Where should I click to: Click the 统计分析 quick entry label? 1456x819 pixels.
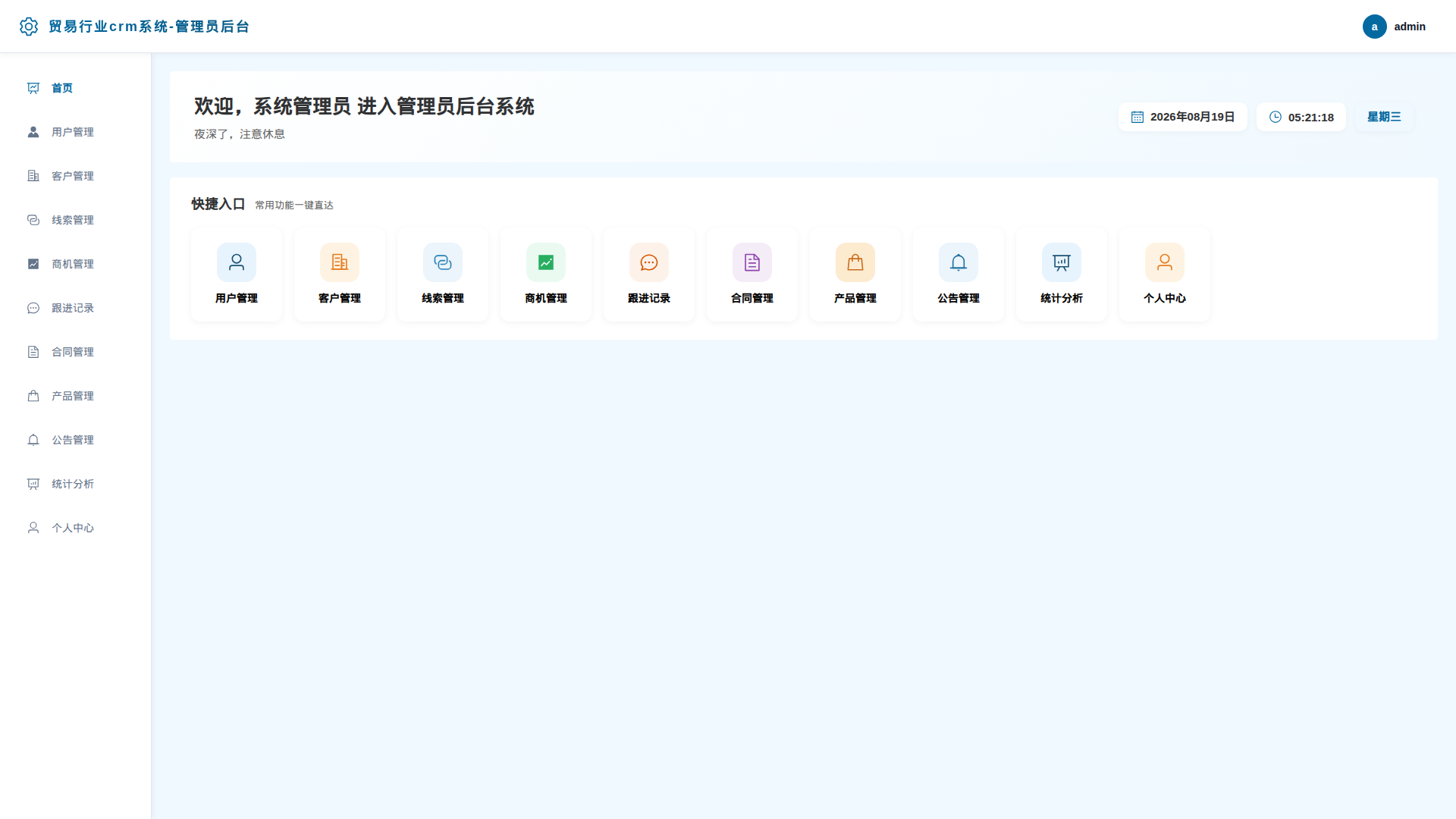point(1062,298)
